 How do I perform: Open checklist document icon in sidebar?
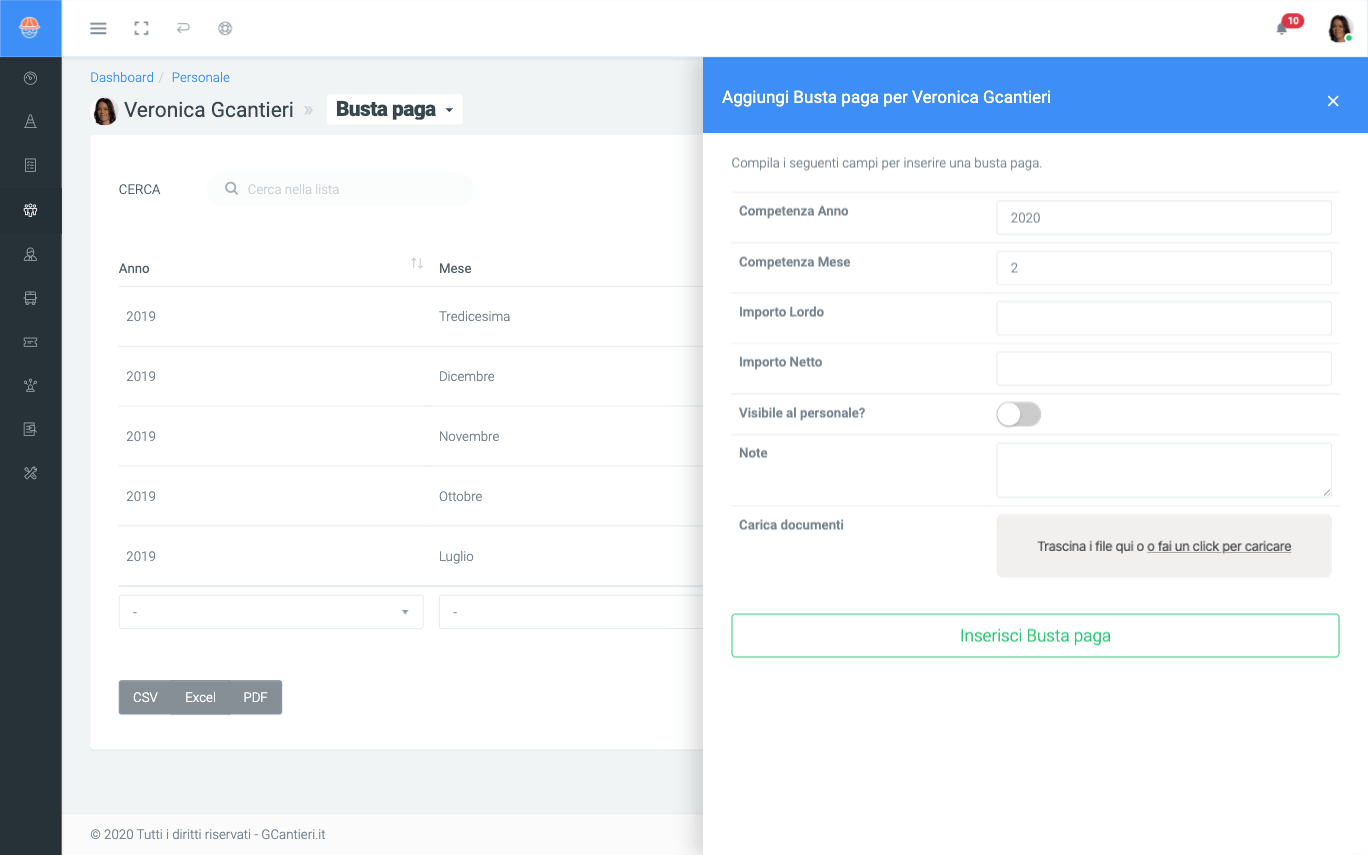coord(30,165)
